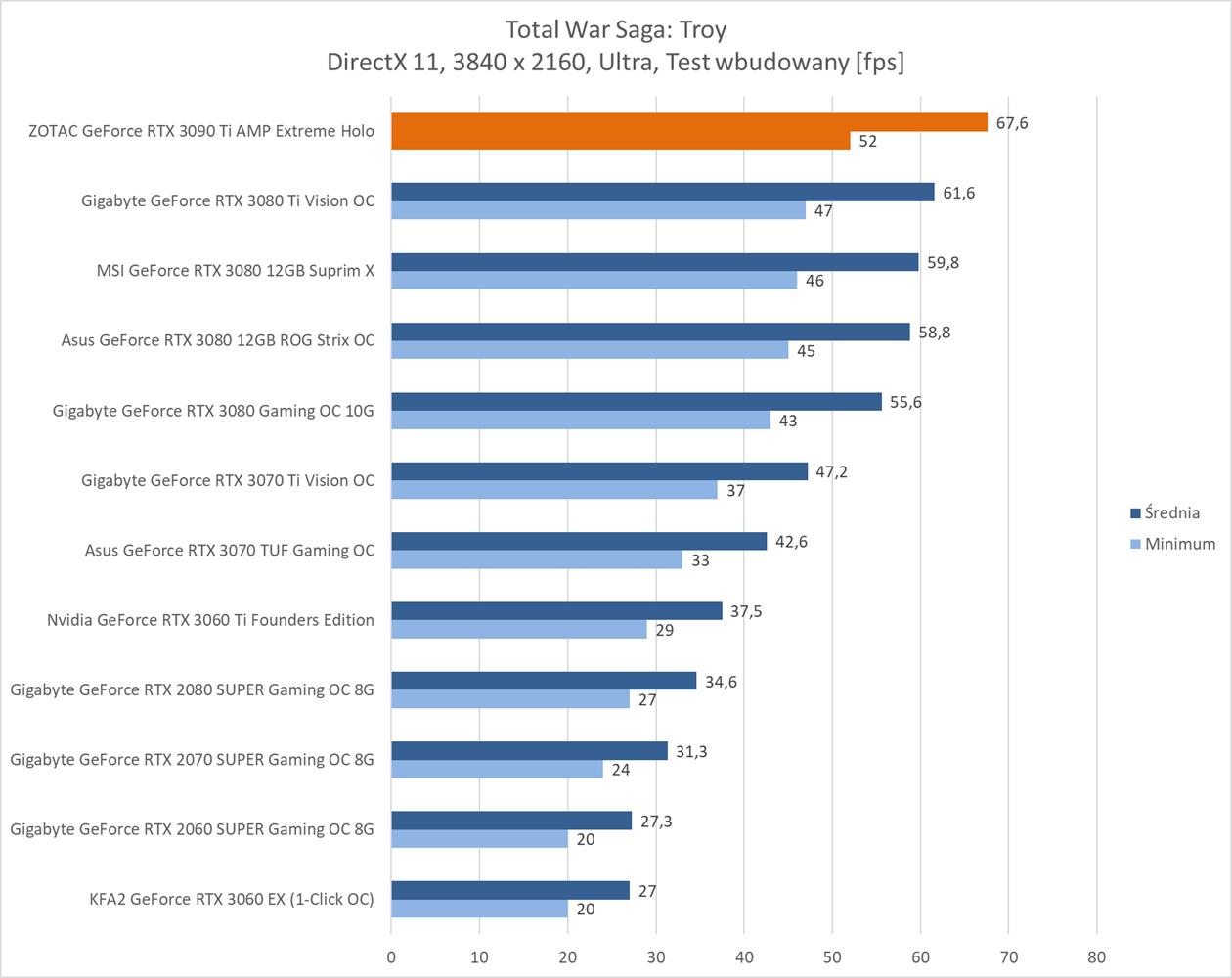This screenshot has width=1232, height=978.
Task: Click the 67,6 data label
Action: [x=1011, y=123]
